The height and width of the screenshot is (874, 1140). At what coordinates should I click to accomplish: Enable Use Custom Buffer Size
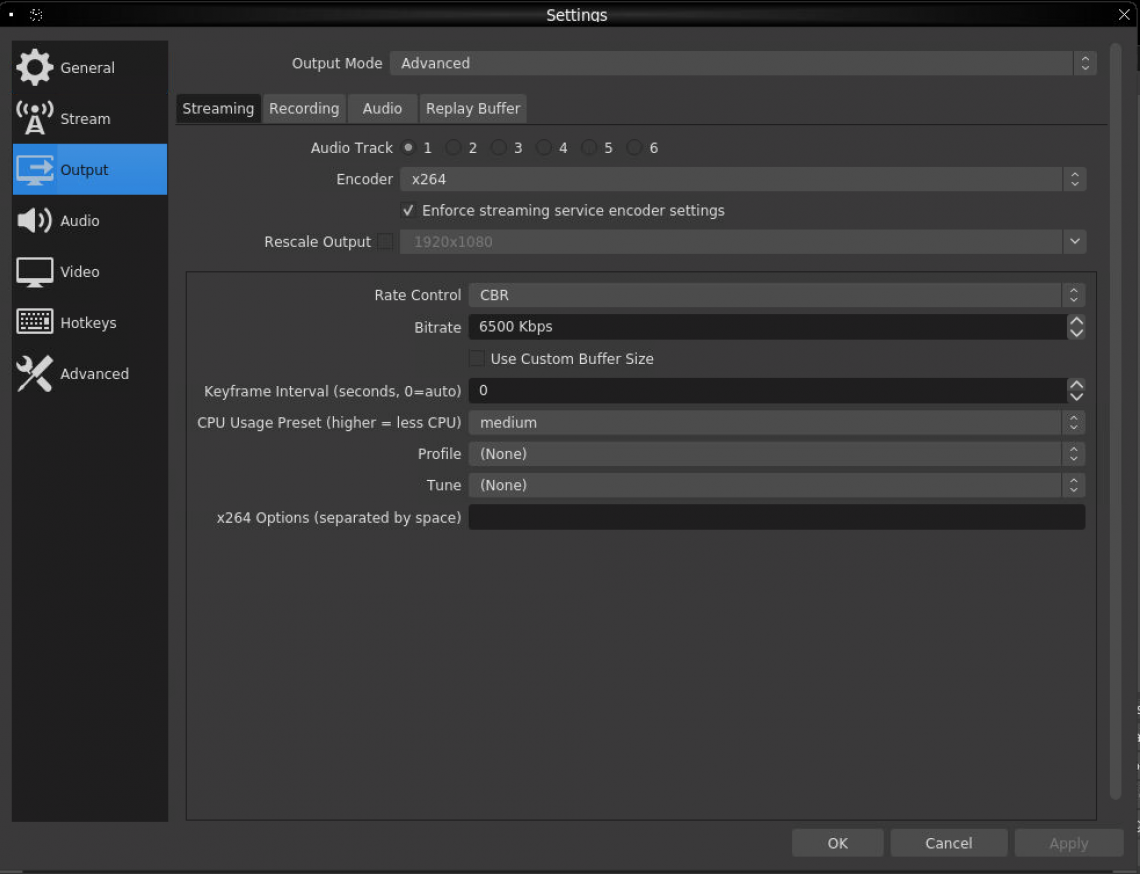click(x=476, y=358)
